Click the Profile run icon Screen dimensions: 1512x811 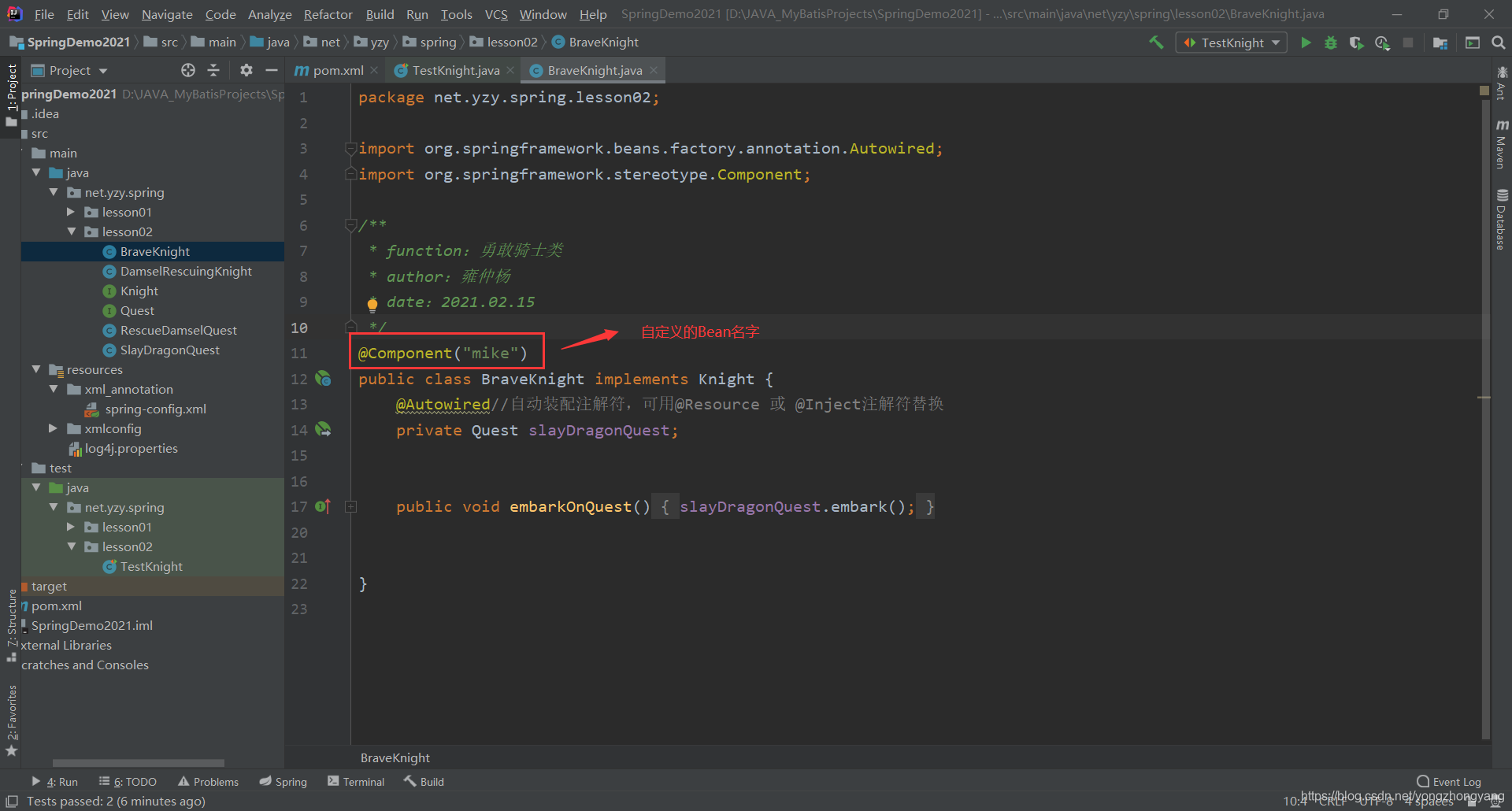[x=1382, y=43]
